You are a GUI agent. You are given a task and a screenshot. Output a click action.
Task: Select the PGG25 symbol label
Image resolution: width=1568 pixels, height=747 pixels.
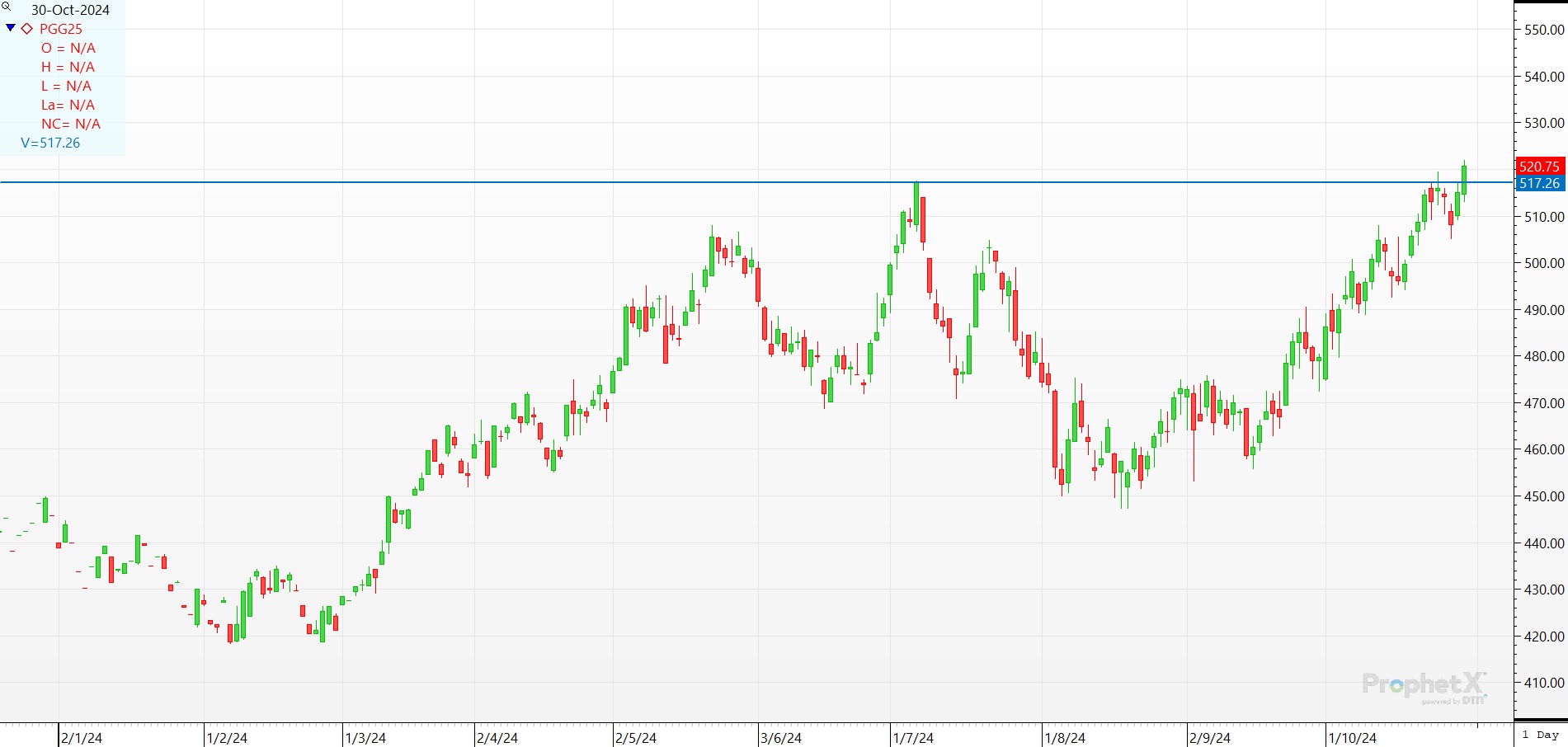pos(61,29)
